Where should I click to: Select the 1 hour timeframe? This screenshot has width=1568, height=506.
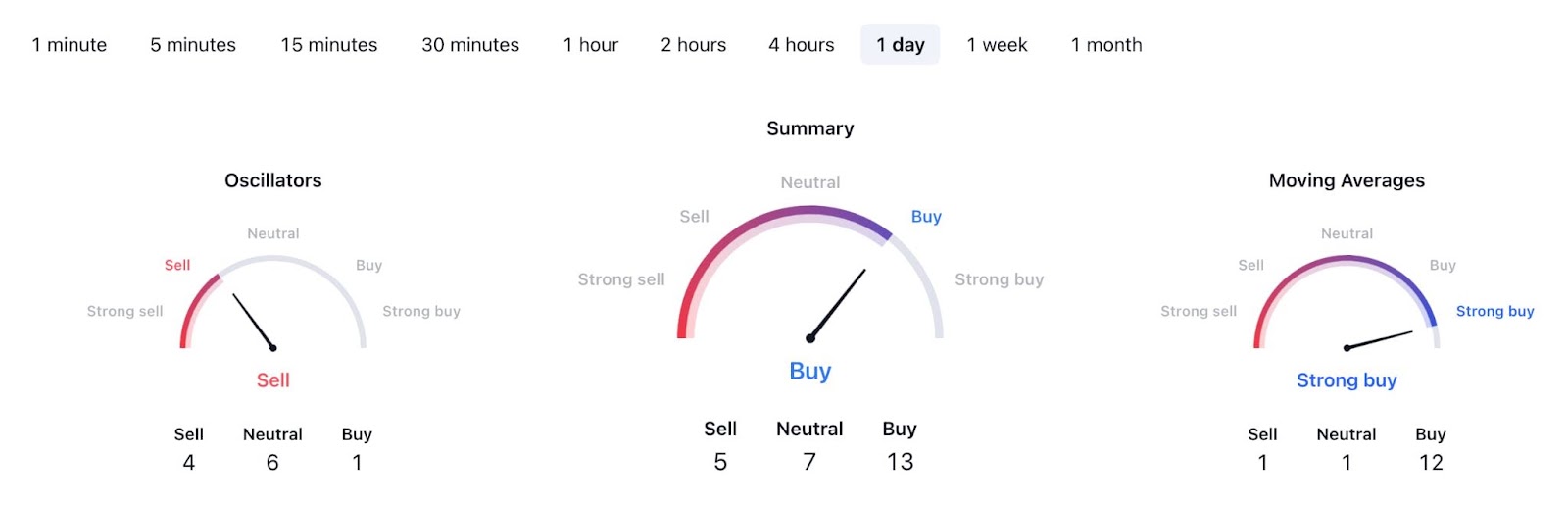[x=591, y=45]
